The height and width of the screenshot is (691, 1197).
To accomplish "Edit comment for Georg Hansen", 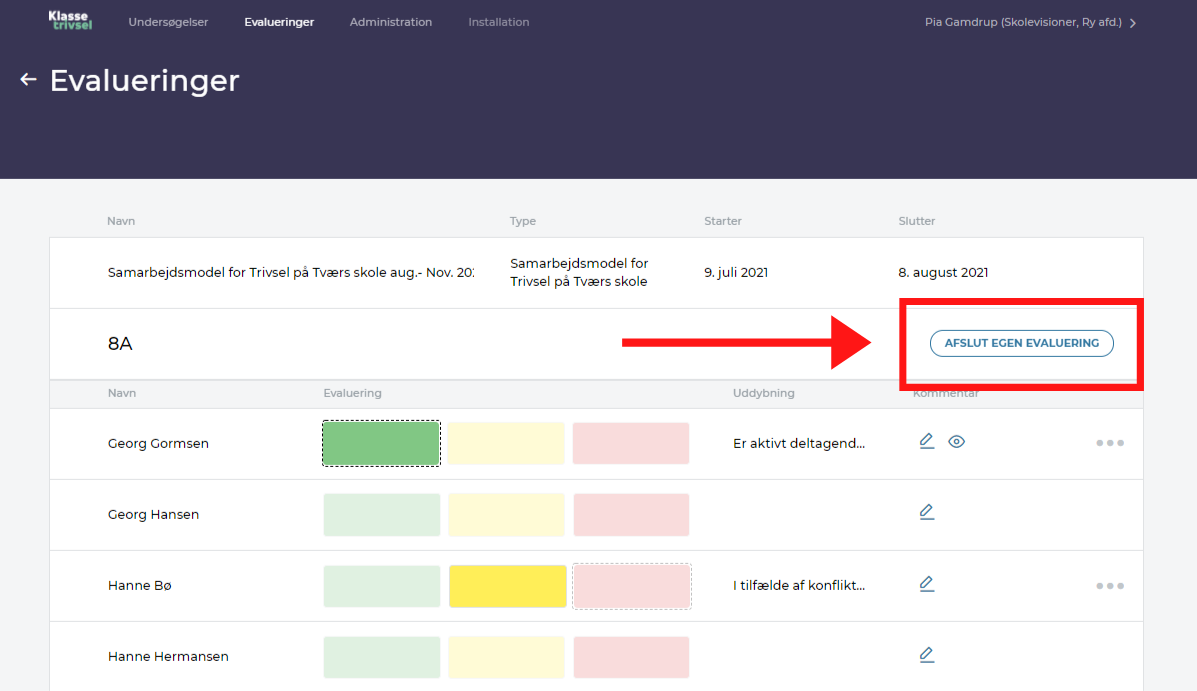I will (927, 512).
